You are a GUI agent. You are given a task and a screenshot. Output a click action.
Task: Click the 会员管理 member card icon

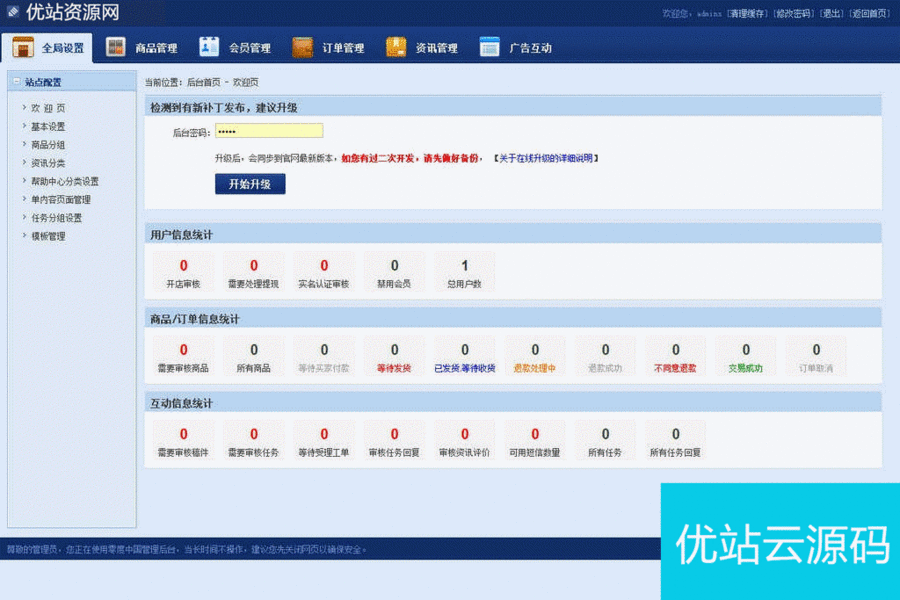208,47
